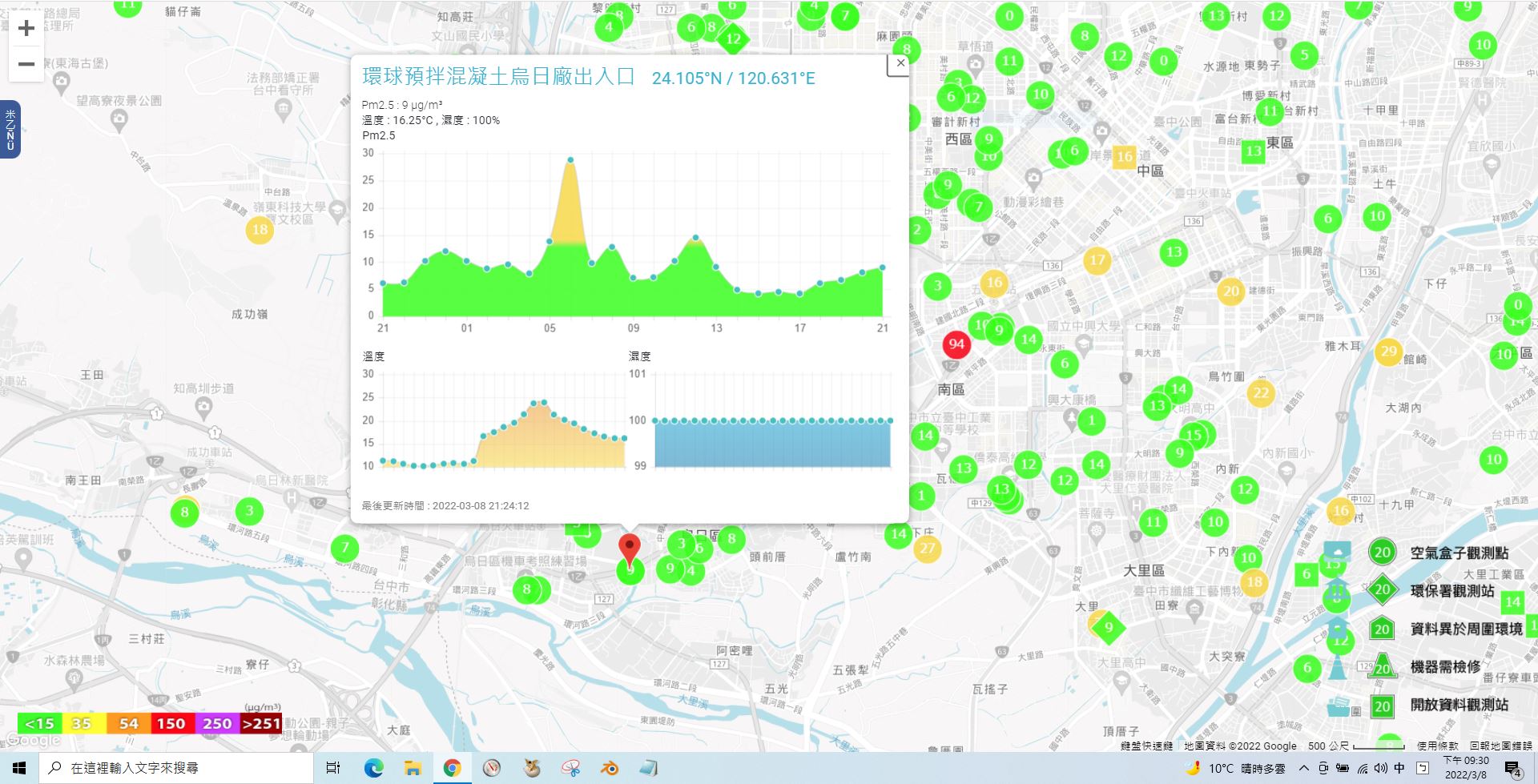Click the dark red >251 legend color
The image size is (1538, 784).
point(261,724)
